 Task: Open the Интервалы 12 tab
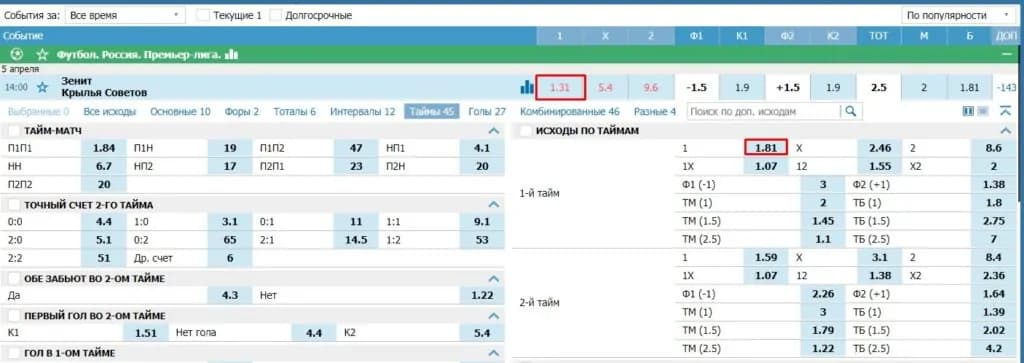(362, 112)
